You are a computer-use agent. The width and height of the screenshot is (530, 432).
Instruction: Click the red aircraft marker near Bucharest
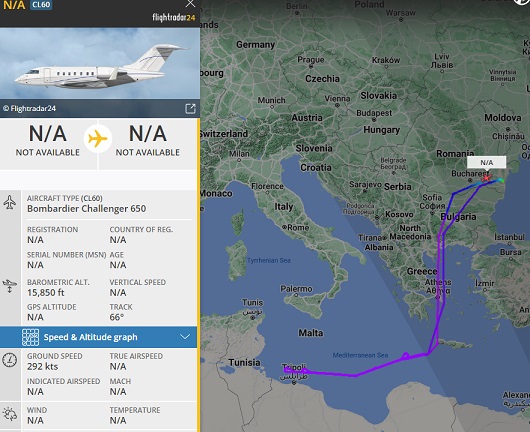(x=486, y=177)
